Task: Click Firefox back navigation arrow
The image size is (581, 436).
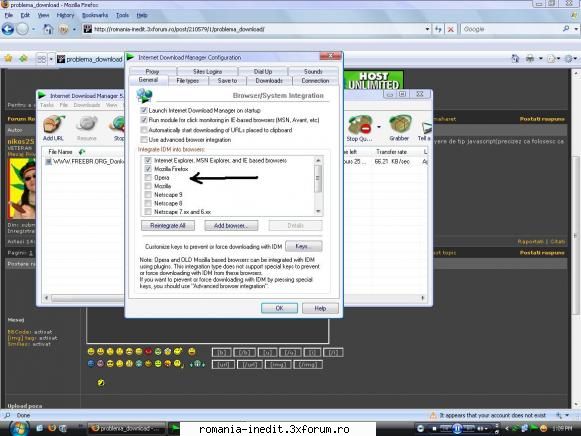Action: (8, 29)
